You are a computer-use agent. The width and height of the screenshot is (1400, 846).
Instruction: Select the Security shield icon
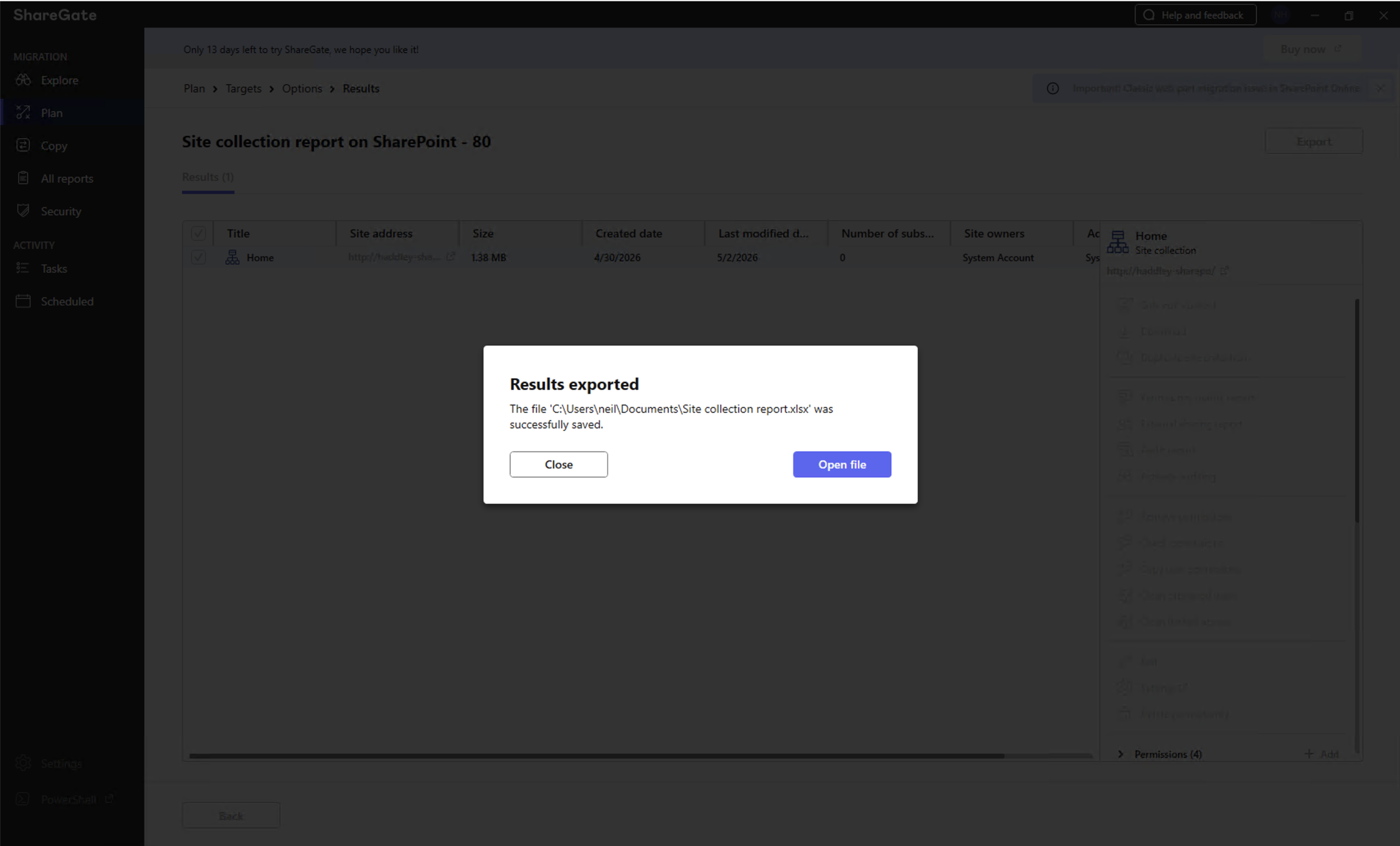click(23, 211)
